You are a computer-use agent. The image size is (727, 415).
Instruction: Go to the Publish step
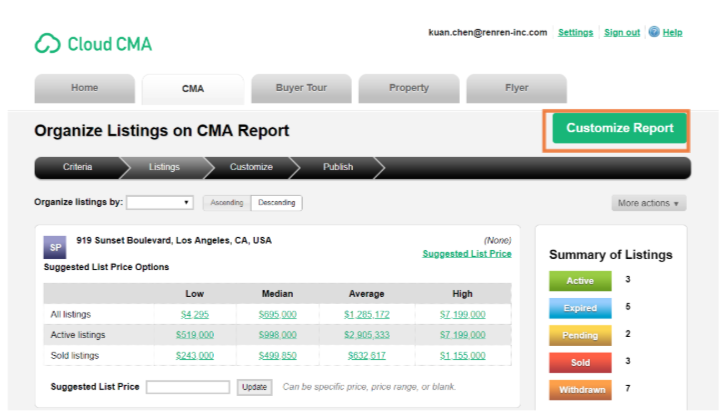tap(337, 167)
